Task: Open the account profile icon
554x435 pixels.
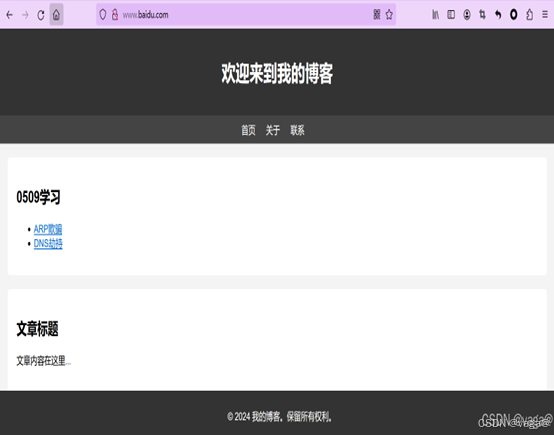Action: click(467, 14)
